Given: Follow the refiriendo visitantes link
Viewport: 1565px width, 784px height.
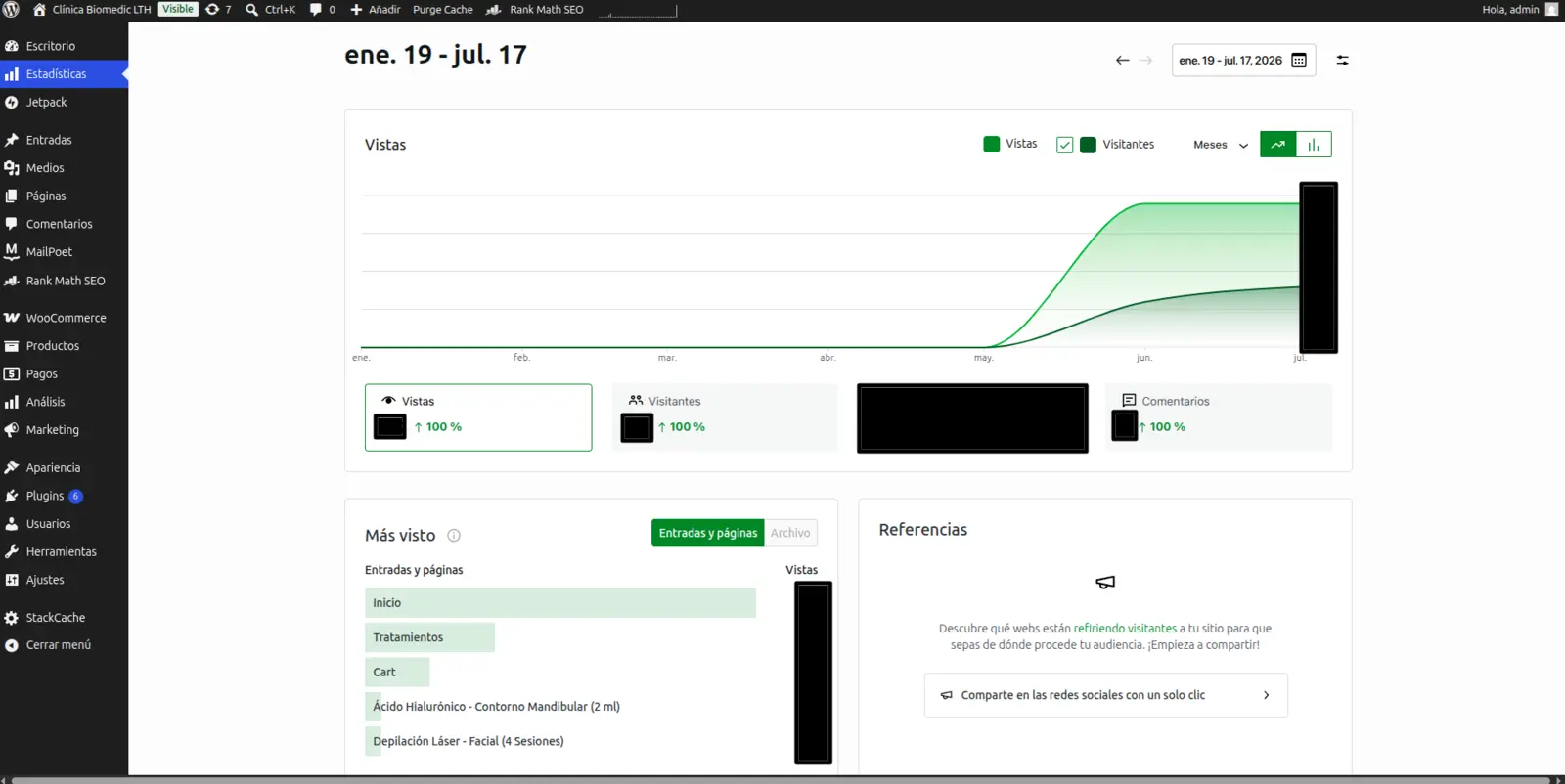Looking at the screenshot, I should coord(1125,629).
